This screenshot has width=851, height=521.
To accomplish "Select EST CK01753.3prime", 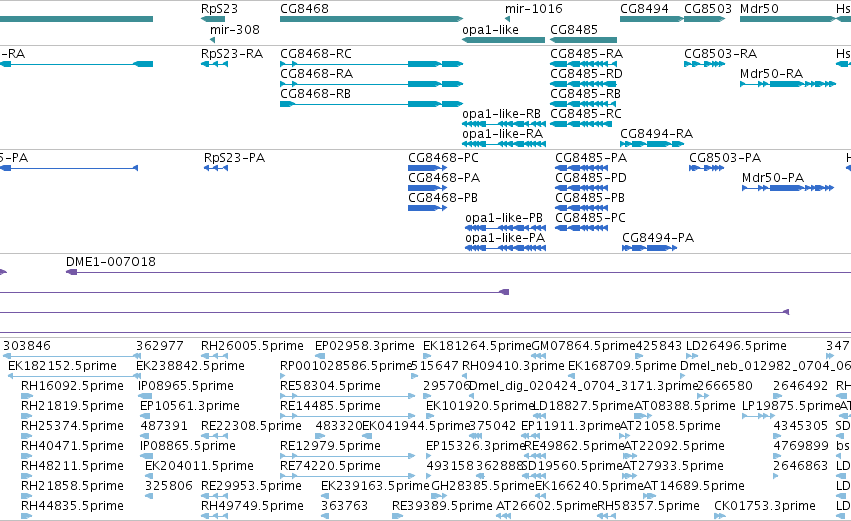I will (x=765, y=506).
